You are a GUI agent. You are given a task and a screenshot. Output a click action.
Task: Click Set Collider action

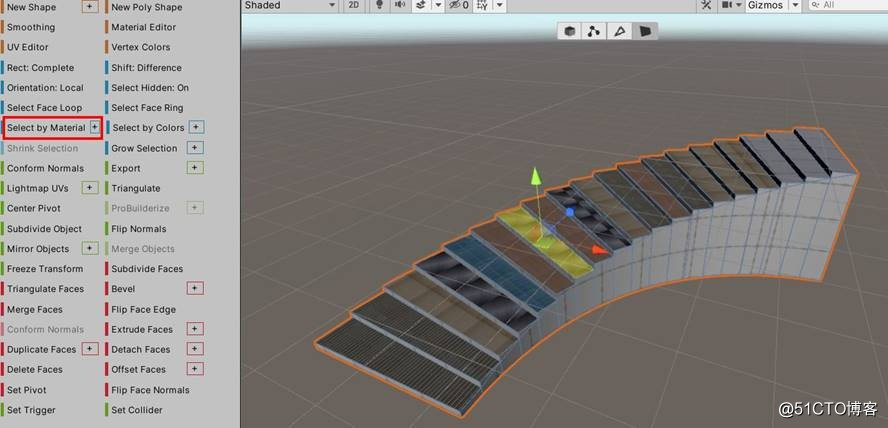click(136, 410)
